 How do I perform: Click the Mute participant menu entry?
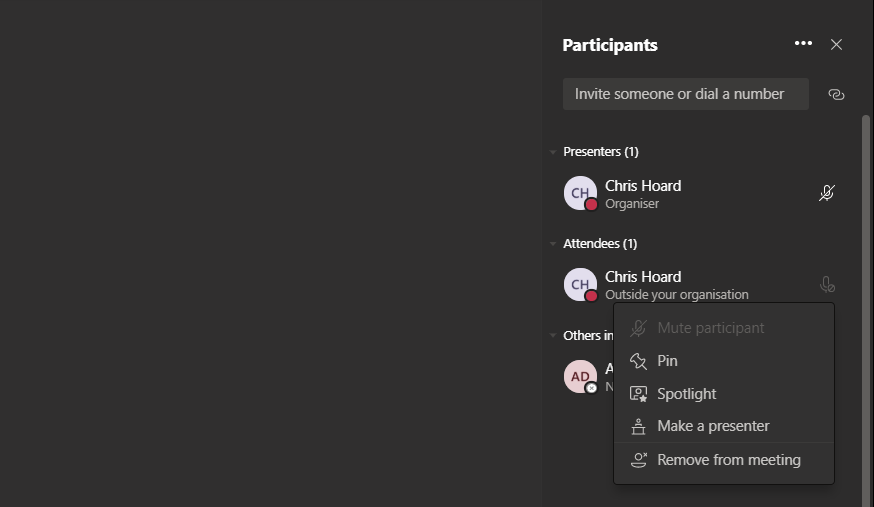click(x=711, y=328)
